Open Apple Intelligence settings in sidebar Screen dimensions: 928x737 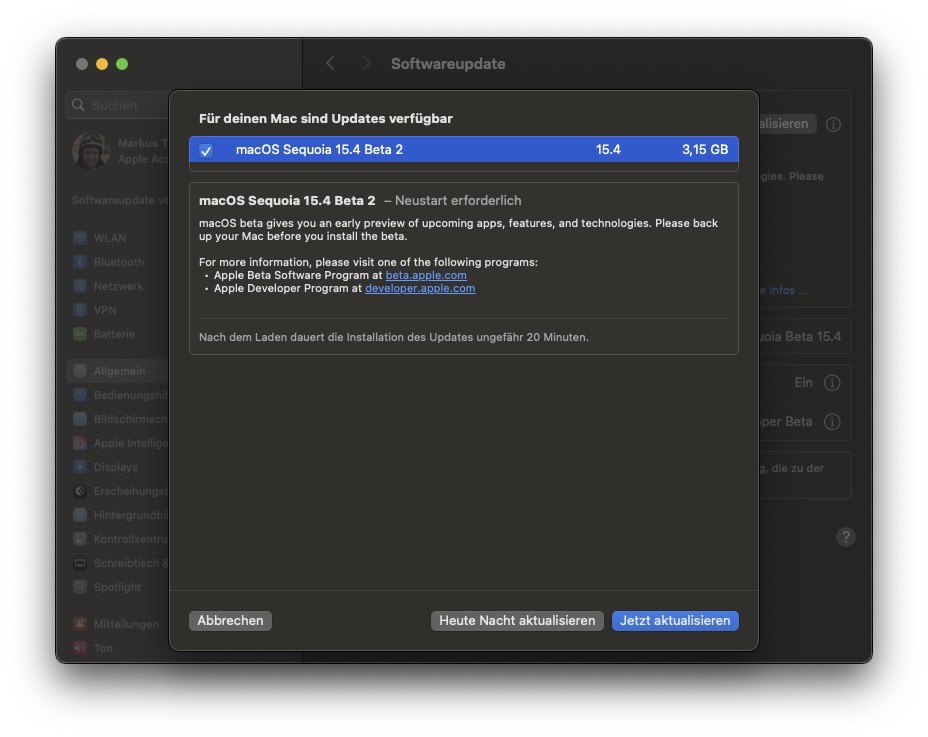[118, 443]
